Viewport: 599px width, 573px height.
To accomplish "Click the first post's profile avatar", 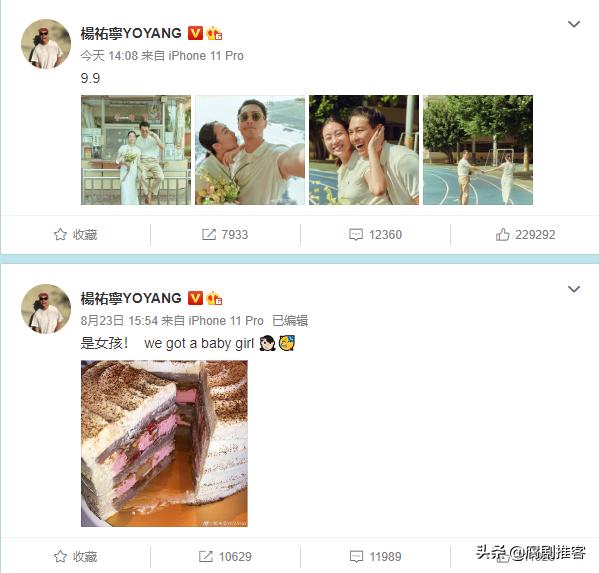I will [46, 44].
